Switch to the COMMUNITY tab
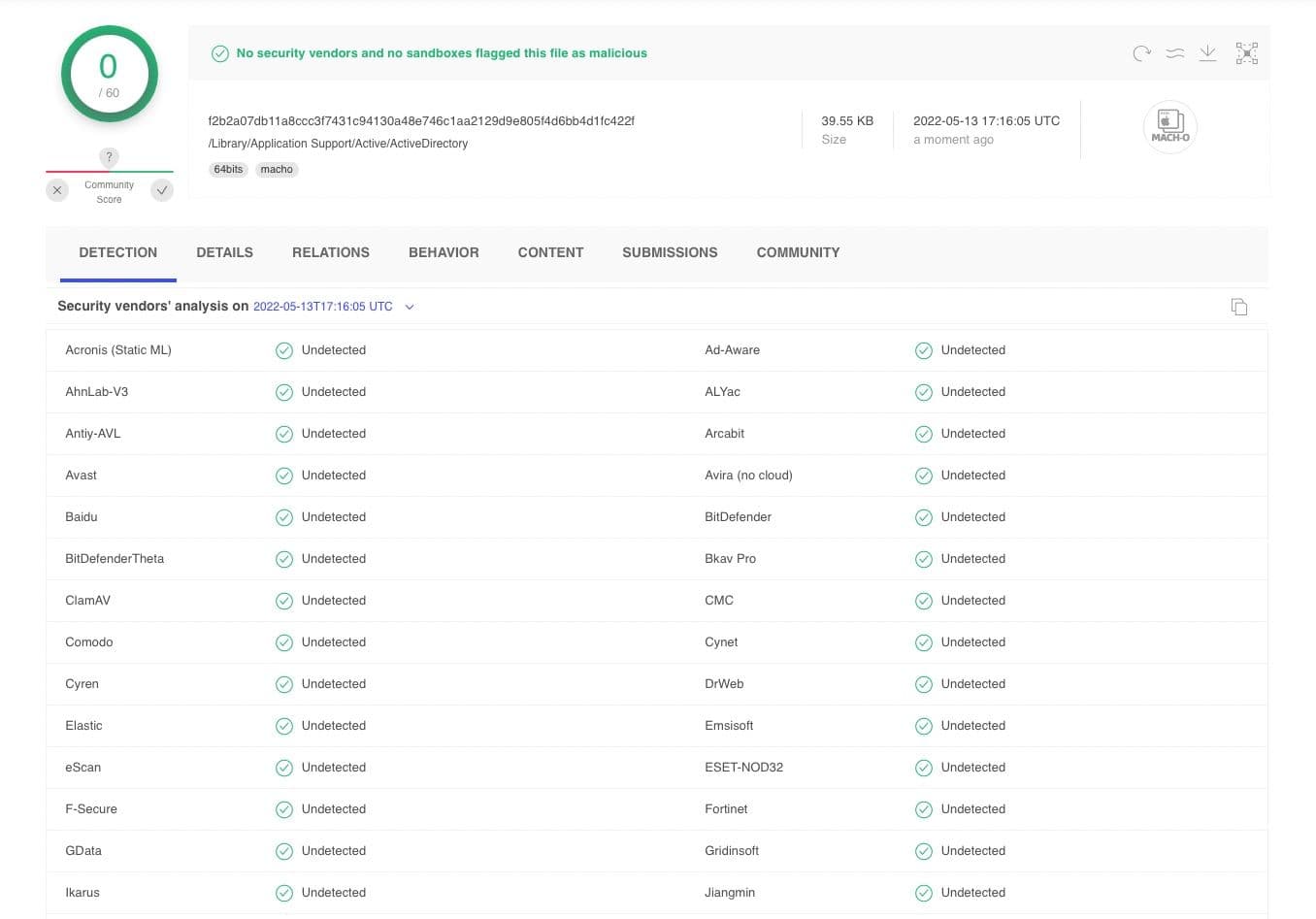This screenshot has height=919, width=1316. (x=798, y=252)
